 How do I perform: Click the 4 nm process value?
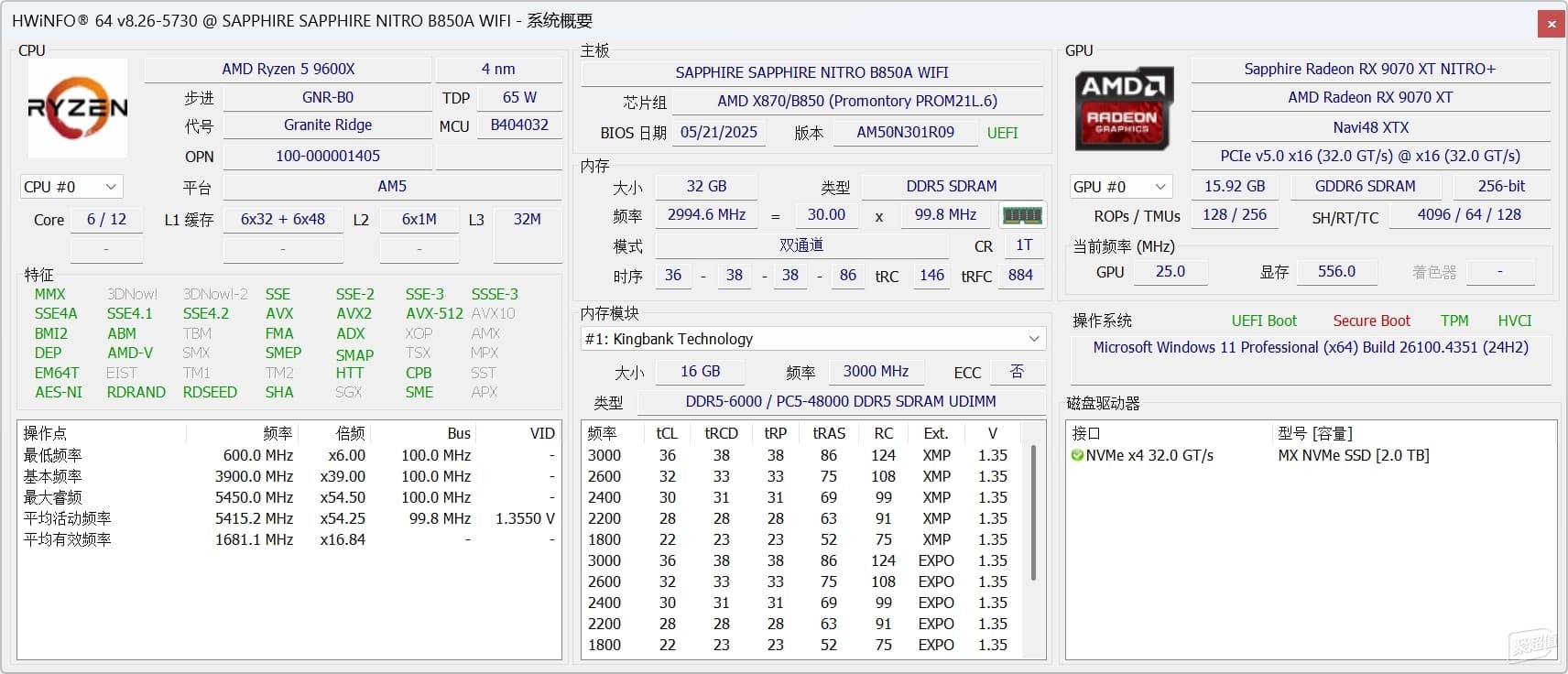pyautogui.click(x=498, y=69)
